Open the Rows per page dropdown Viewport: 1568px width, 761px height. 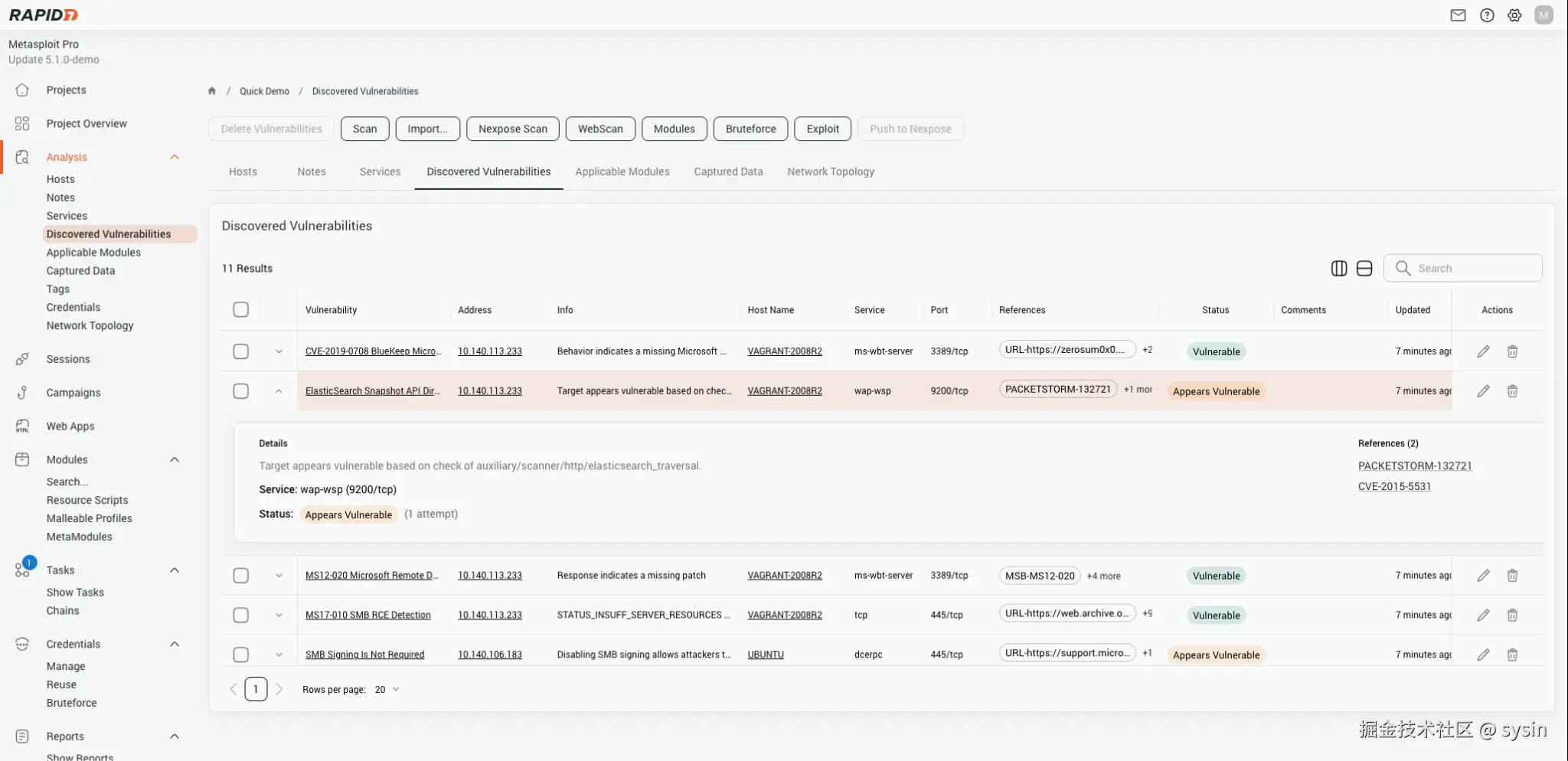[x=387, y=690]
